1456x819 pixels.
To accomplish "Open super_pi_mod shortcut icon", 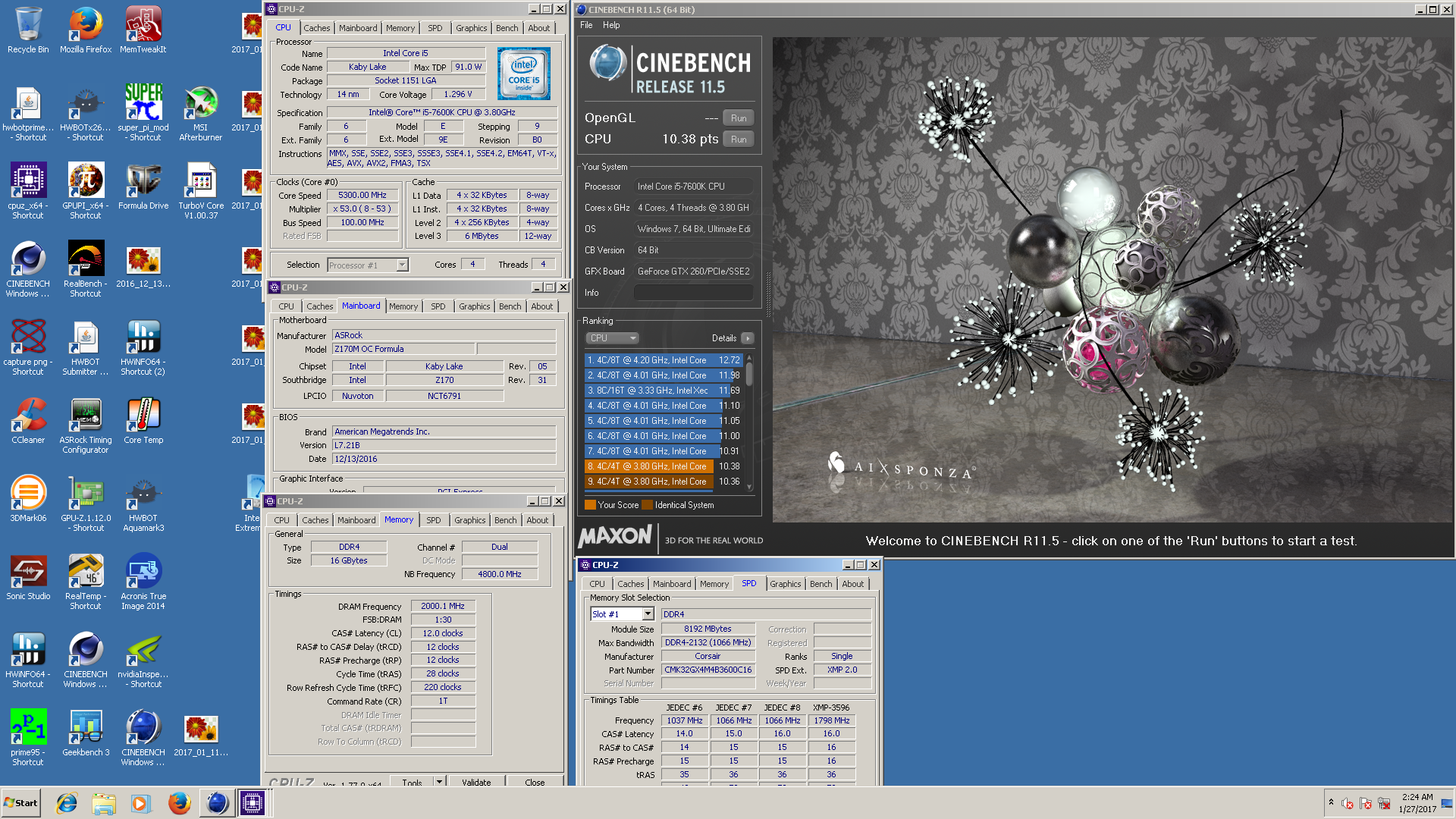I will point(143,112).
